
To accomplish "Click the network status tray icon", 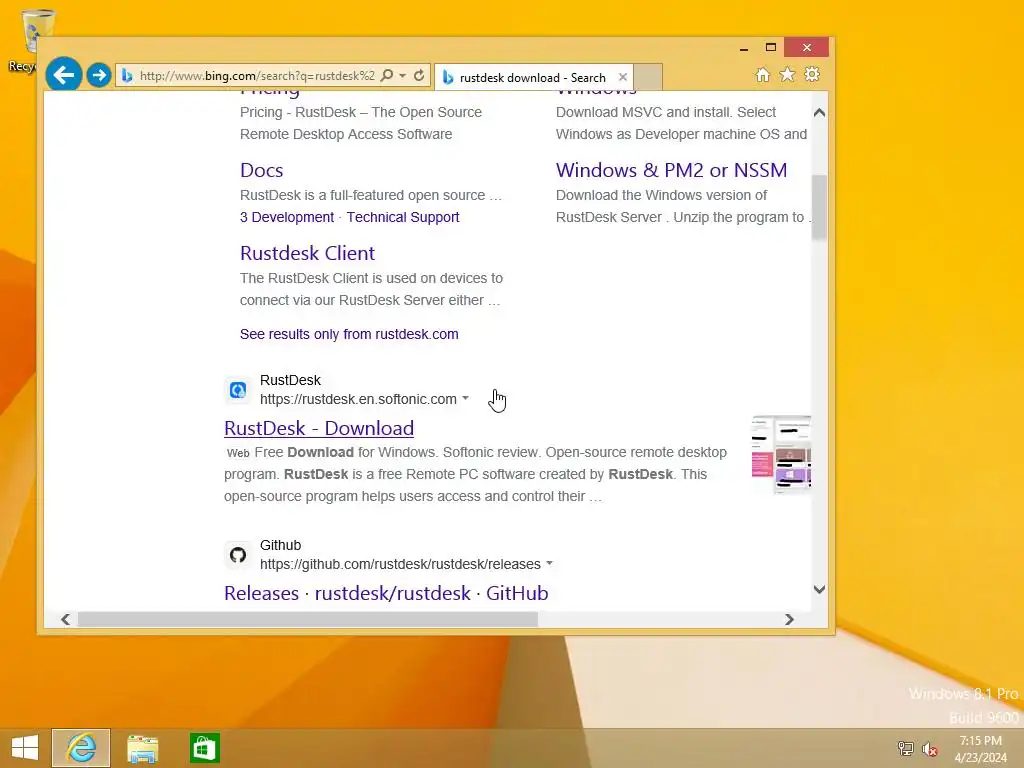I will click(x=905, y=748).
